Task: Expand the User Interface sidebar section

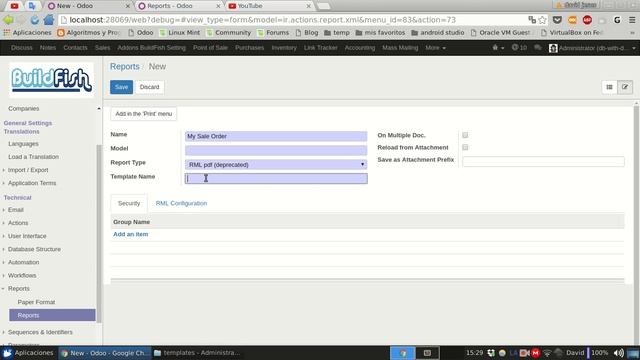Action: 27,236
